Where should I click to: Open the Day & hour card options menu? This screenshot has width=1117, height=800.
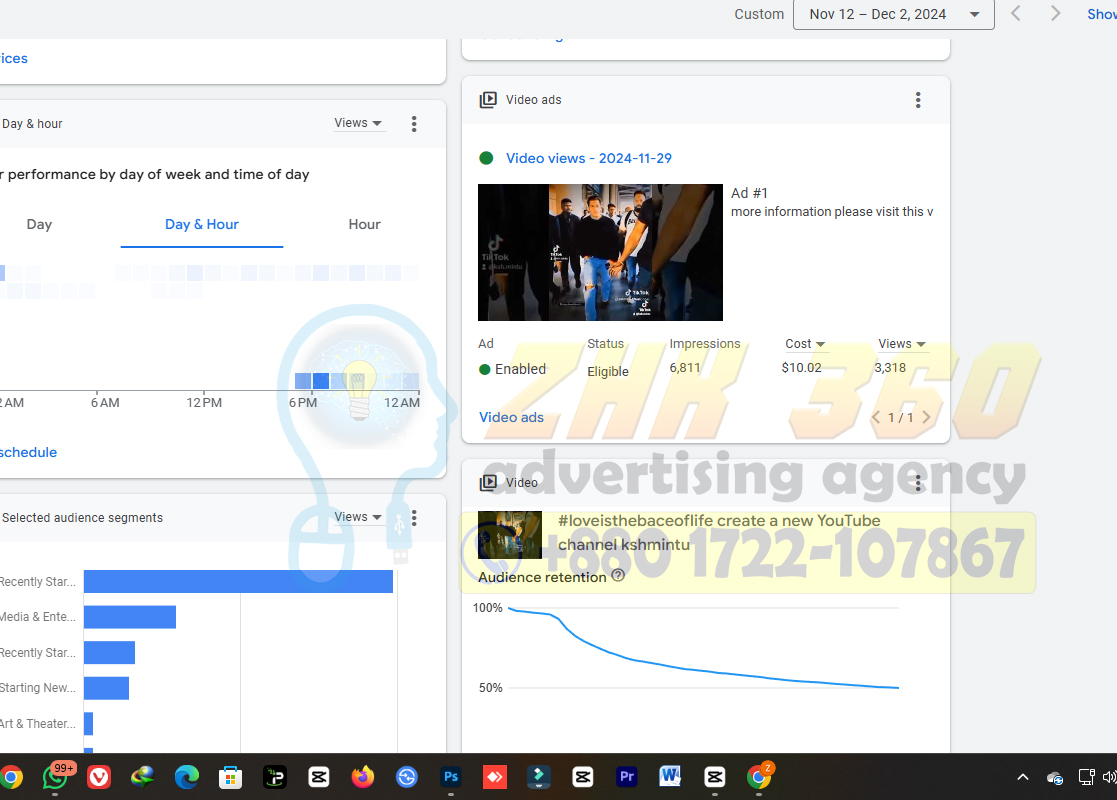[414, 124]
